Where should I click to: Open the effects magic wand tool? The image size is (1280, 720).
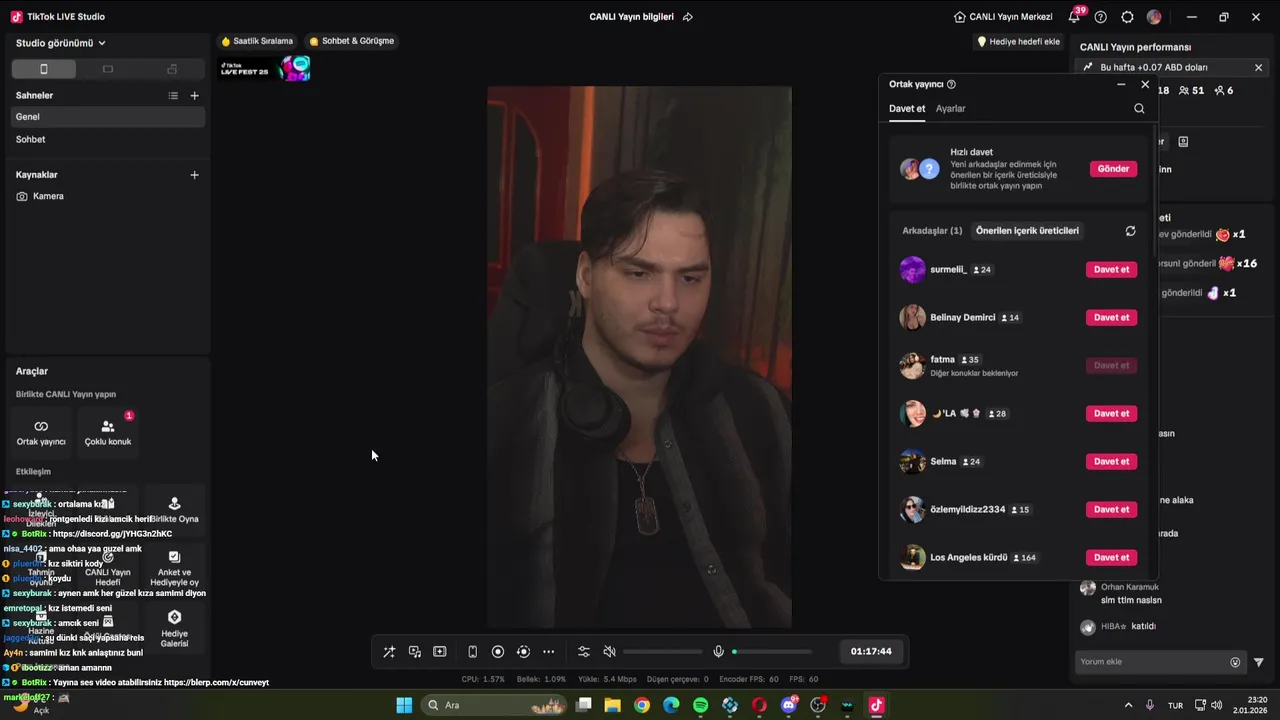point(389,652)
